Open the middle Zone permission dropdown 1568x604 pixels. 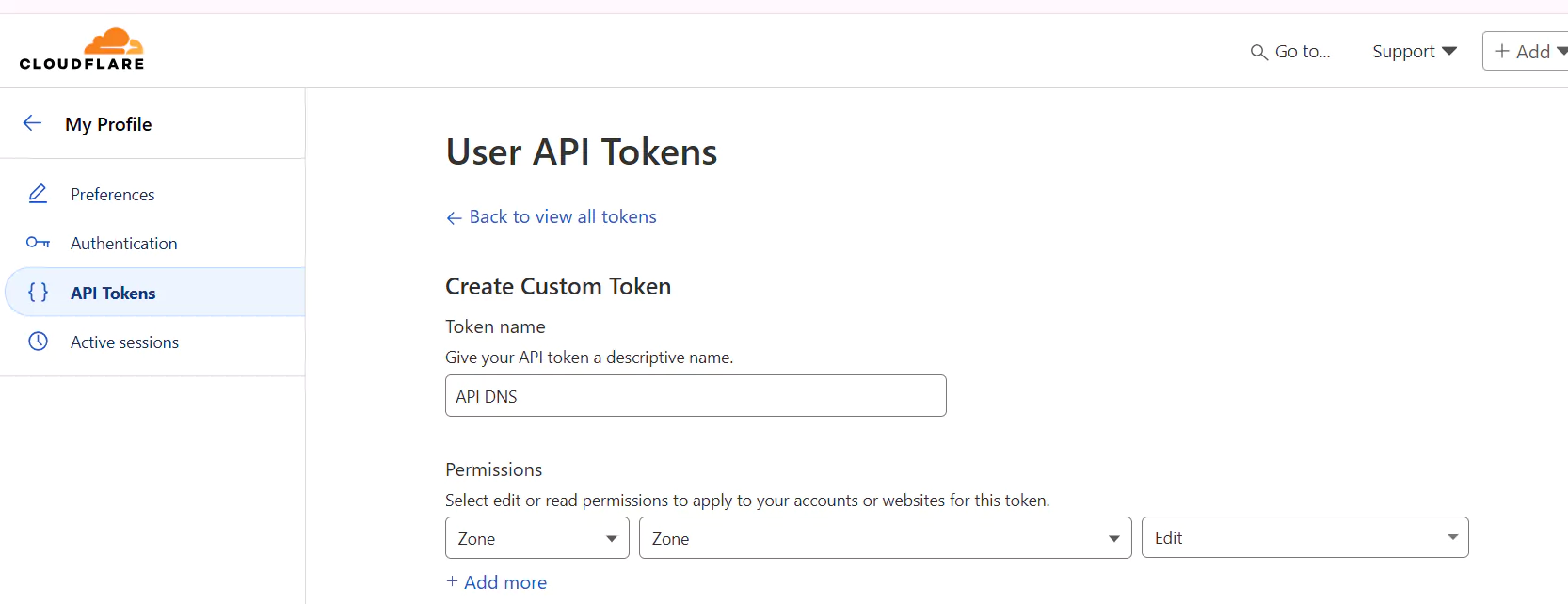[885, 538]
